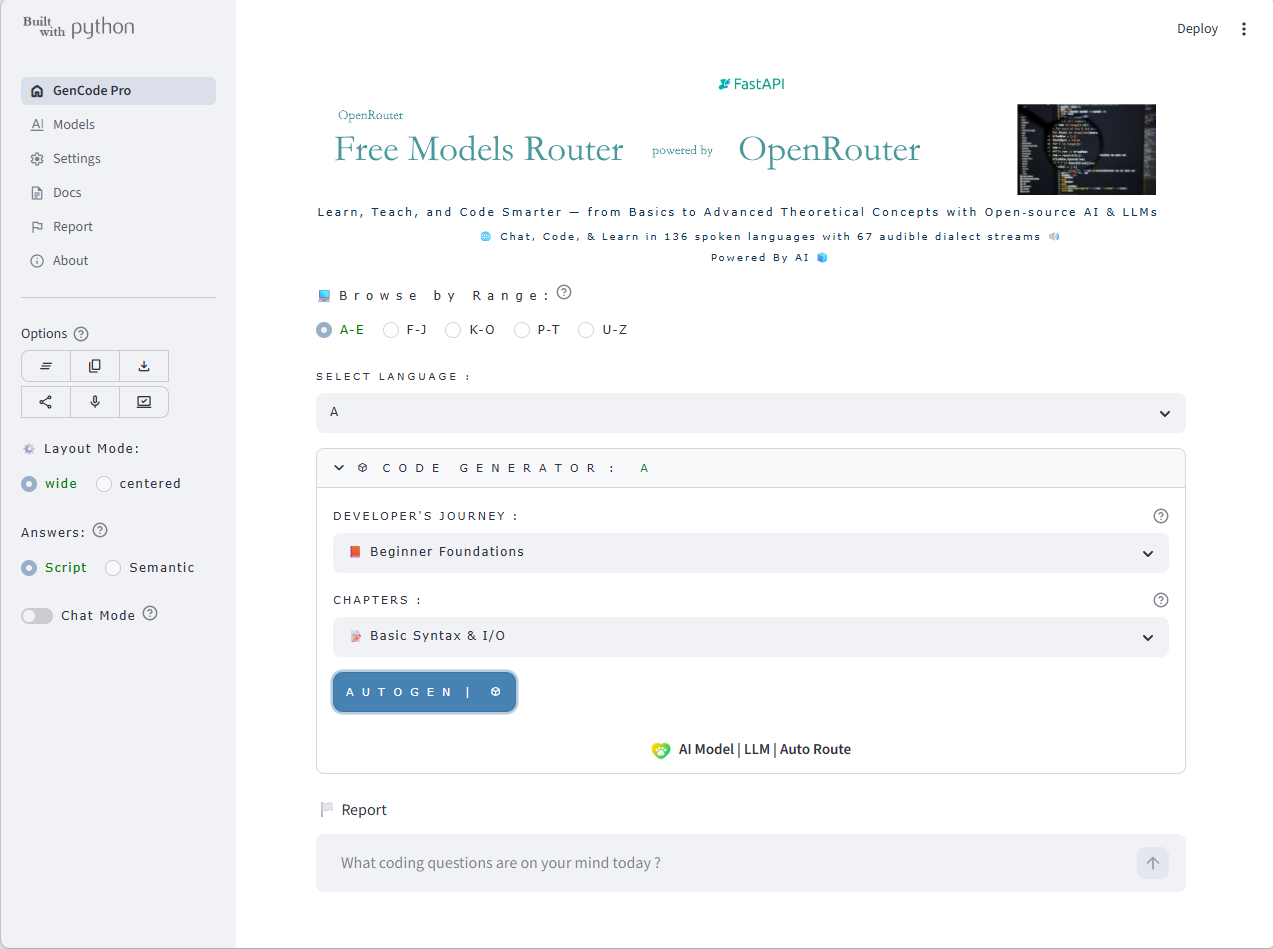Select Semantic answers option
This screenshot has width=1273, height=949.
point(150,568)
